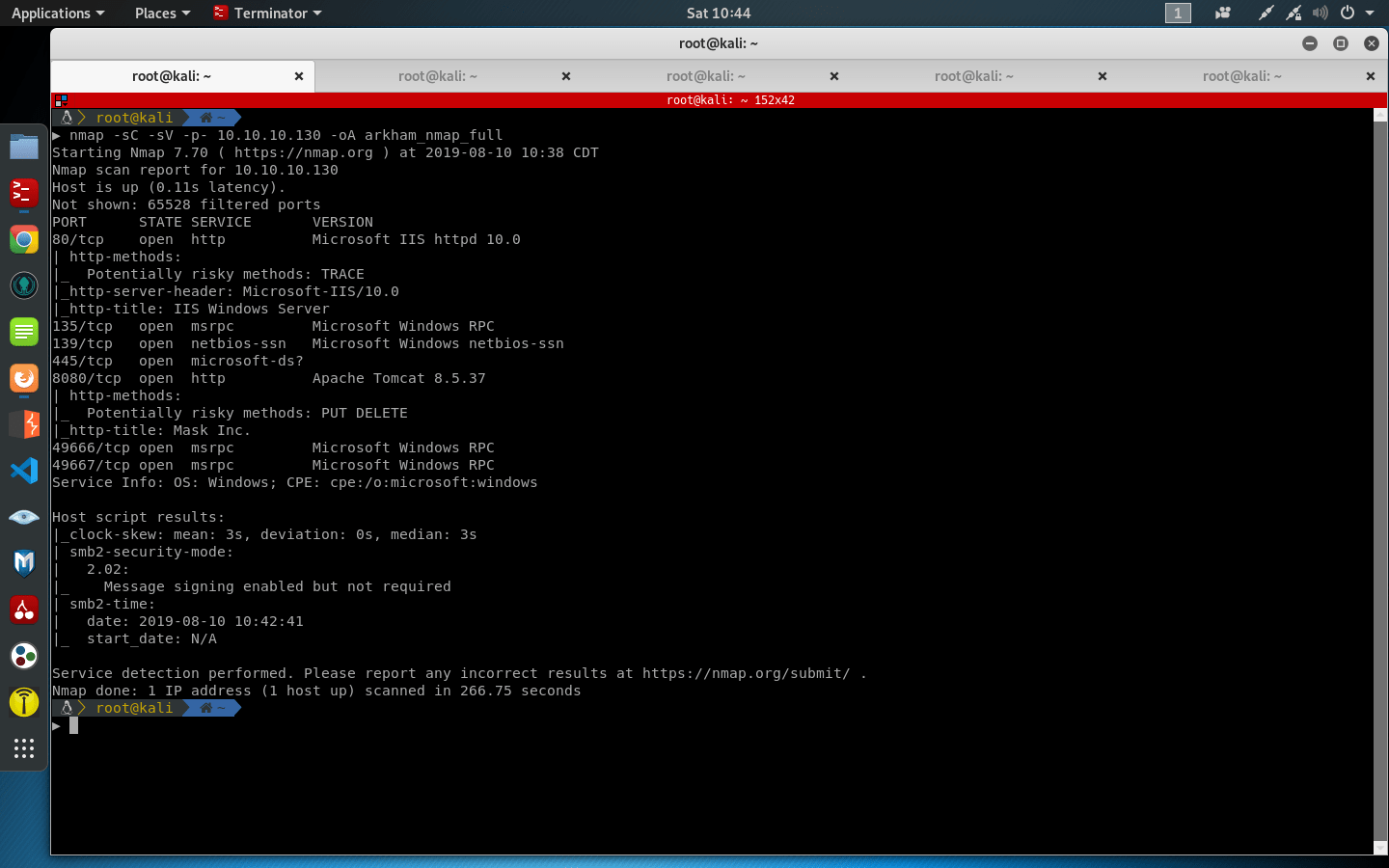This screenshot has height=868, width=1389.
Task: Click the workspace indicator 1
Action: coord(1178,13)
